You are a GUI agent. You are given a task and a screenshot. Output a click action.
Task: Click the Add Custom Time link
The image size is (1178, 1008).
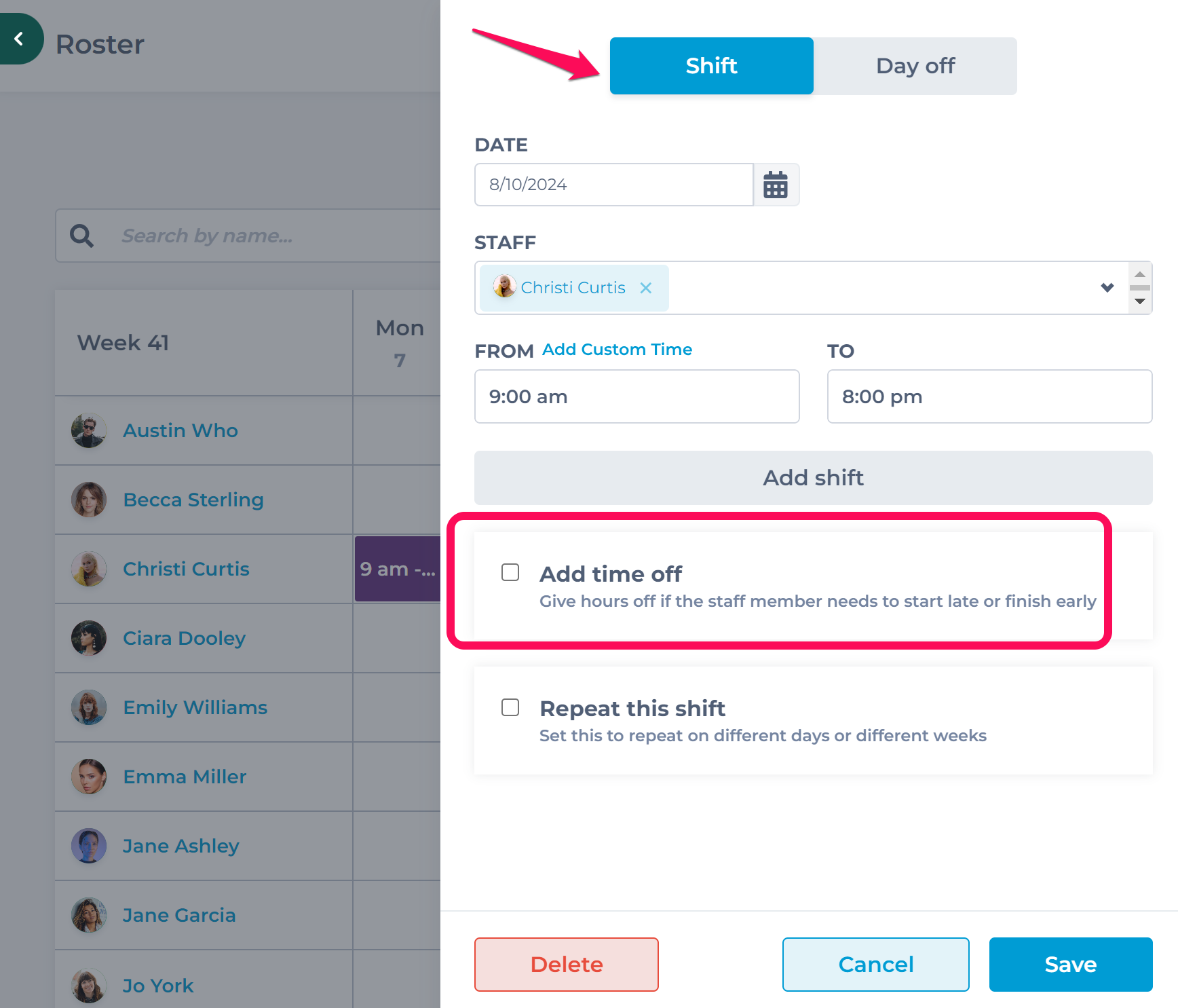(617, 350)
